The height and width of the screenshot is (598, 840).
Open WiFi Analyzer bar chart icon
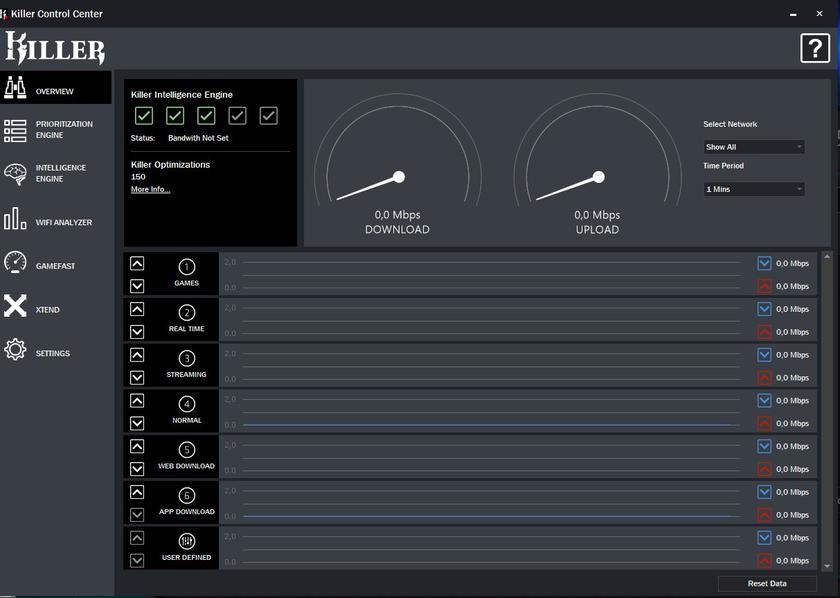click(x=15, y=219)
